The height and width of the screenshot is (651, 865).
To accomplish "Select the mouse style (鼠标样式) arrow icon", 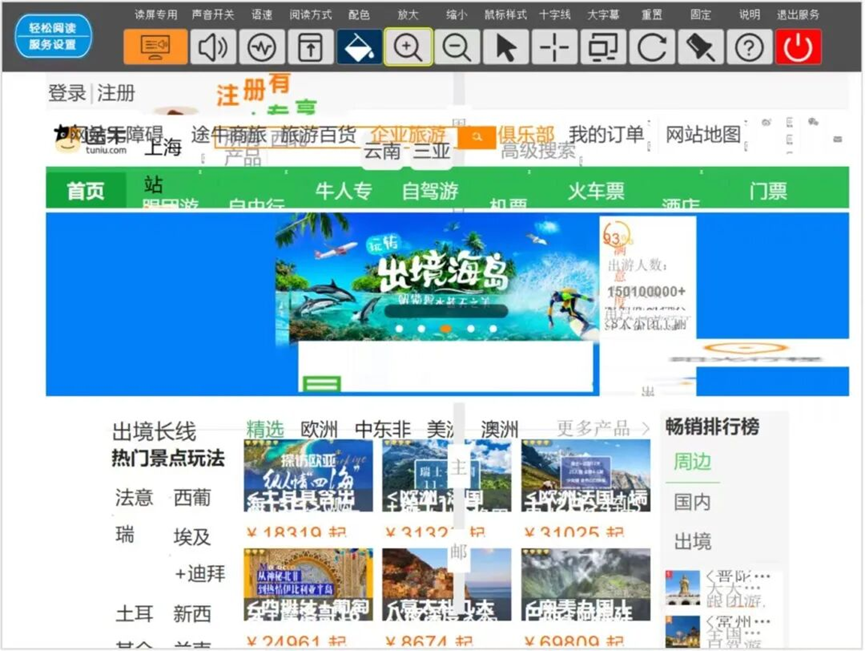I will (x=506, y=47).
